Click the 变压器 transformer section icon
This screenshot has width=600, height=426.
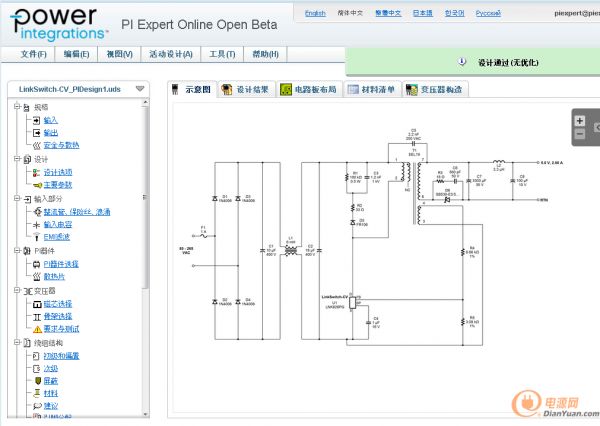click(x=28, y=292)
